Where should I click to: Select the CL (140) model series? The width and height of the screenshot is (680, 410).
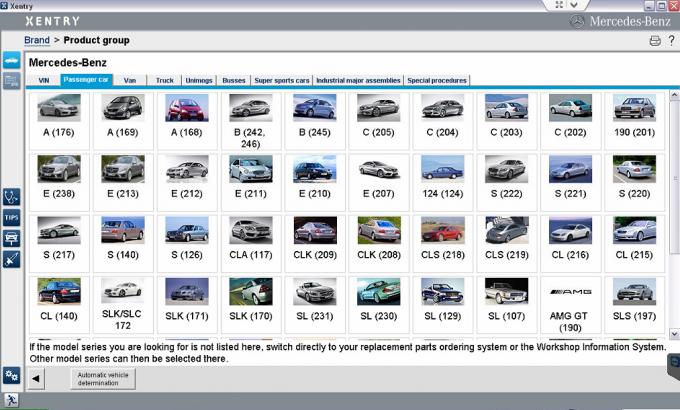[x=59, y=305]
